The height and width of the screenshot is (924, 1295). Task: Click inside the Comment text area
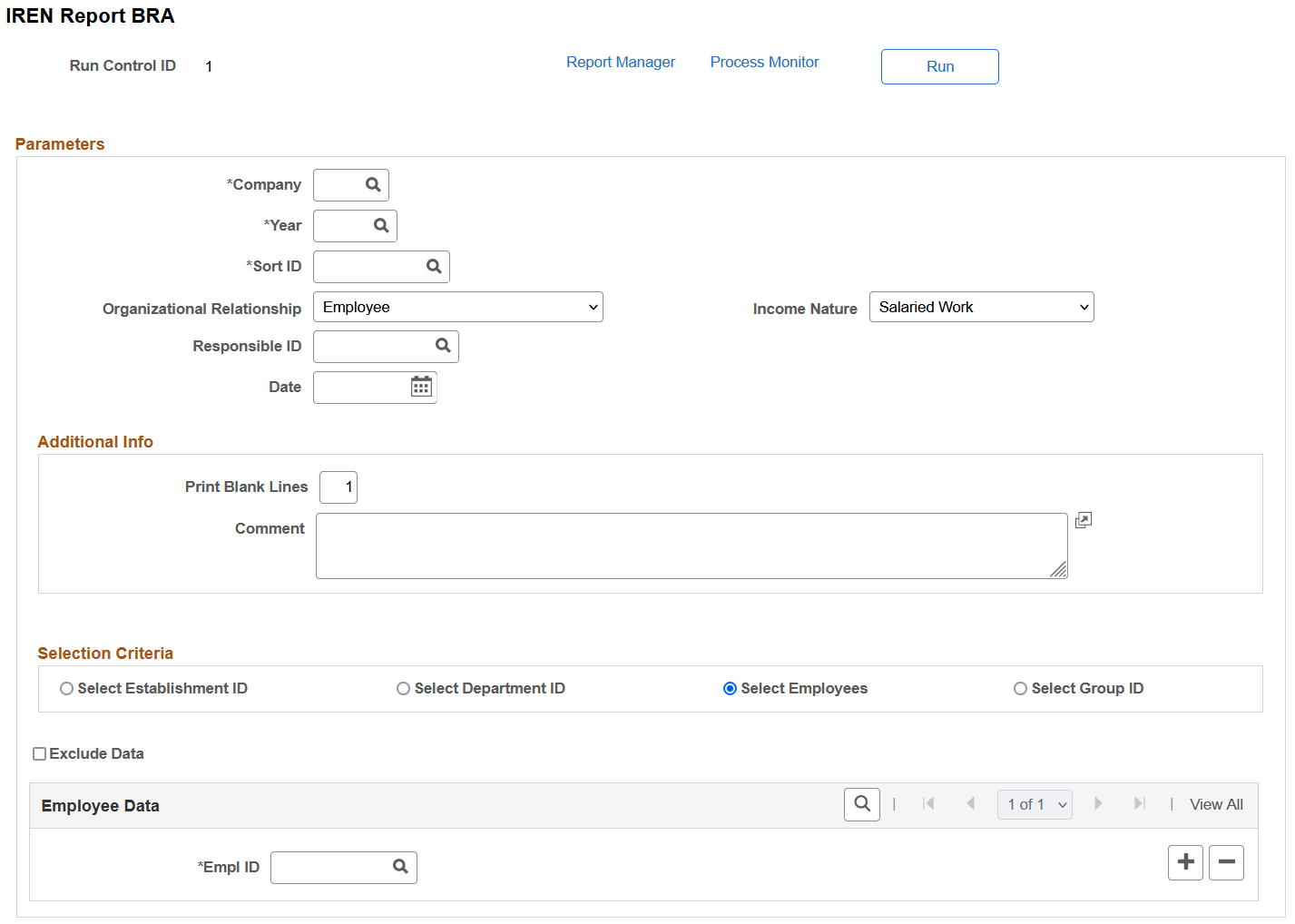coord(692,546)
